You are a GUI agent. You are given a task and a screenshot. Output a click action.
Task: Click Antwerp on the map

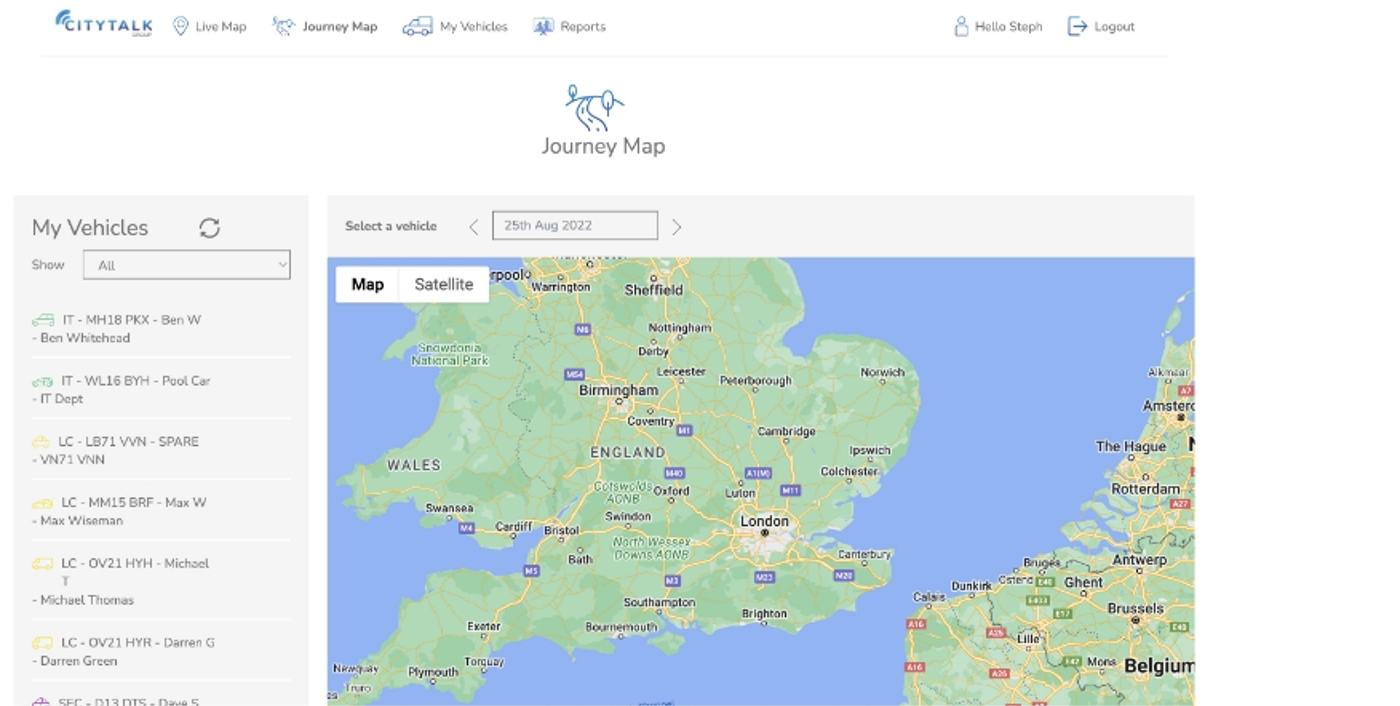point(1140,560)
